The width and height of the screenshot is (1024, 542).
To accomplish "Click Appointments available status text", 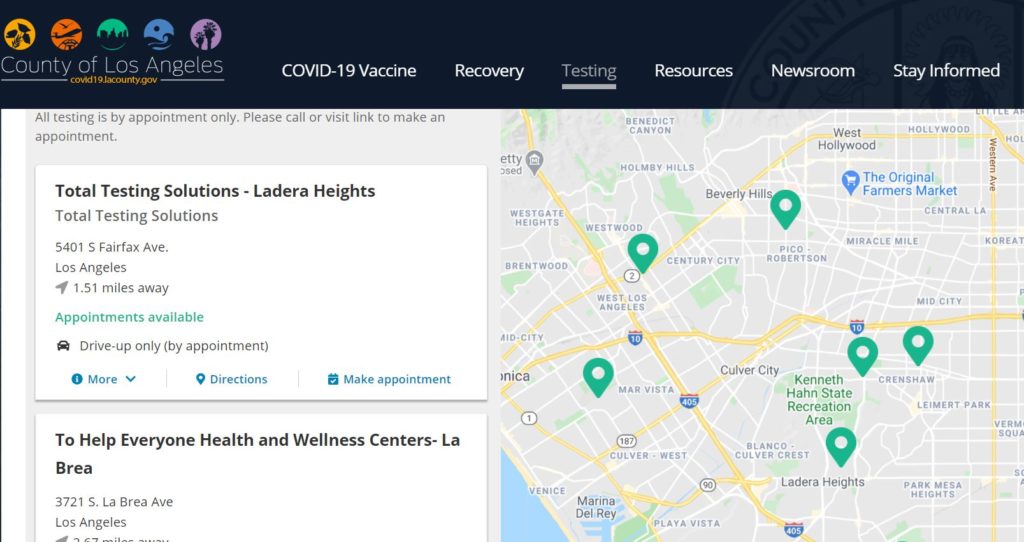I will click(129, 317).
